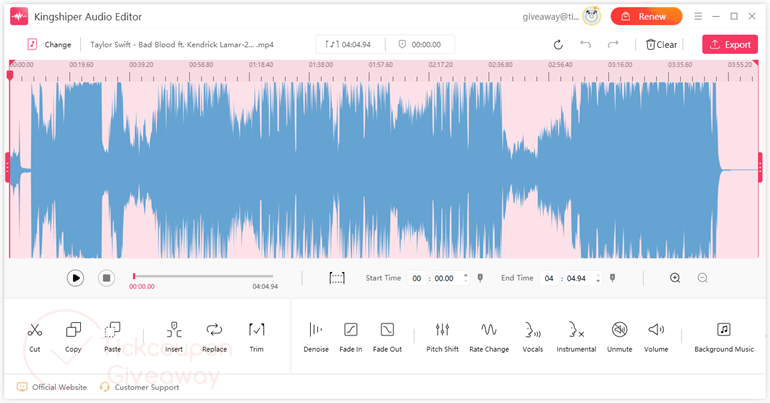
Task: Set marker pin next to End Time
Action: click(612, 278)
